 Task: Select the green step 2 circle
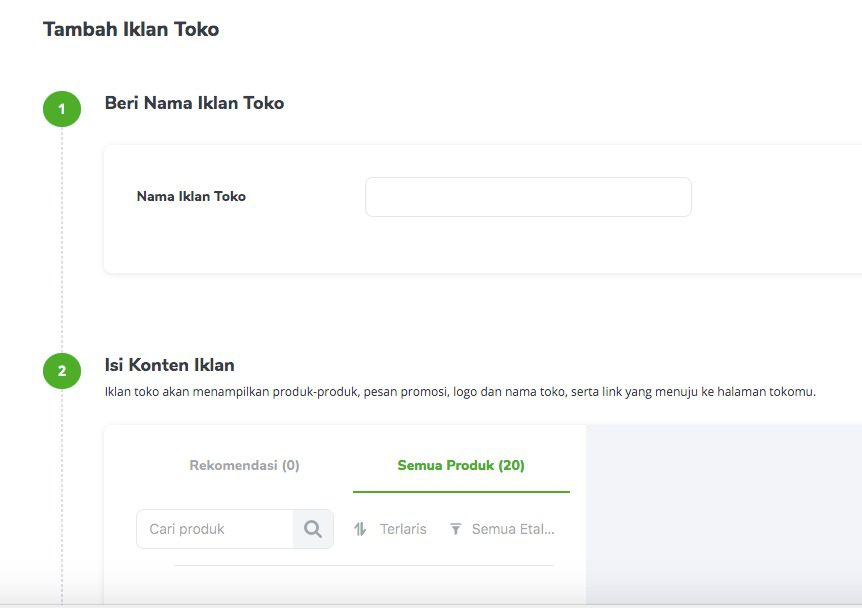(62, 371)
